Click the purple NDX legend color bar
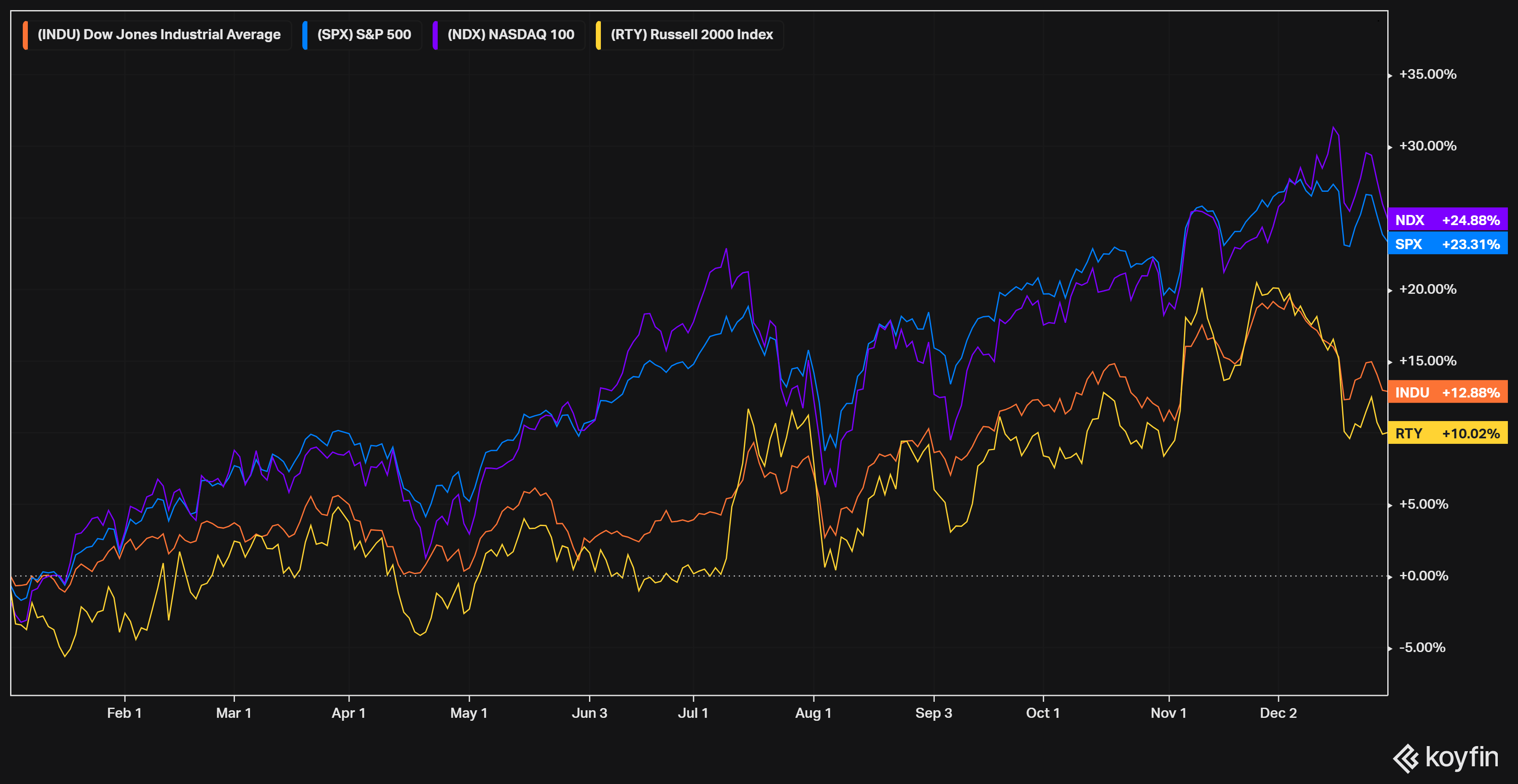Image resolution: width=1518 pixels, height=784 pixels. [435, 35]
